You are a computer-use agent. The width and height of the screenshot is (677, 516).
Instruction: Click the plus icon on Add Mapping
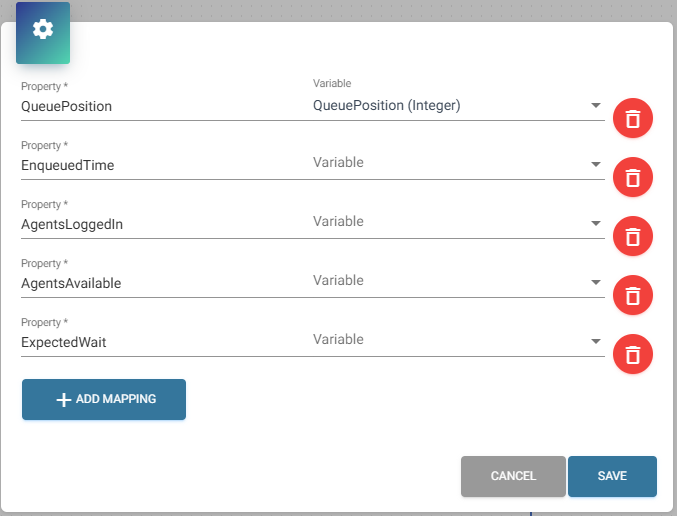coord(63,399)
